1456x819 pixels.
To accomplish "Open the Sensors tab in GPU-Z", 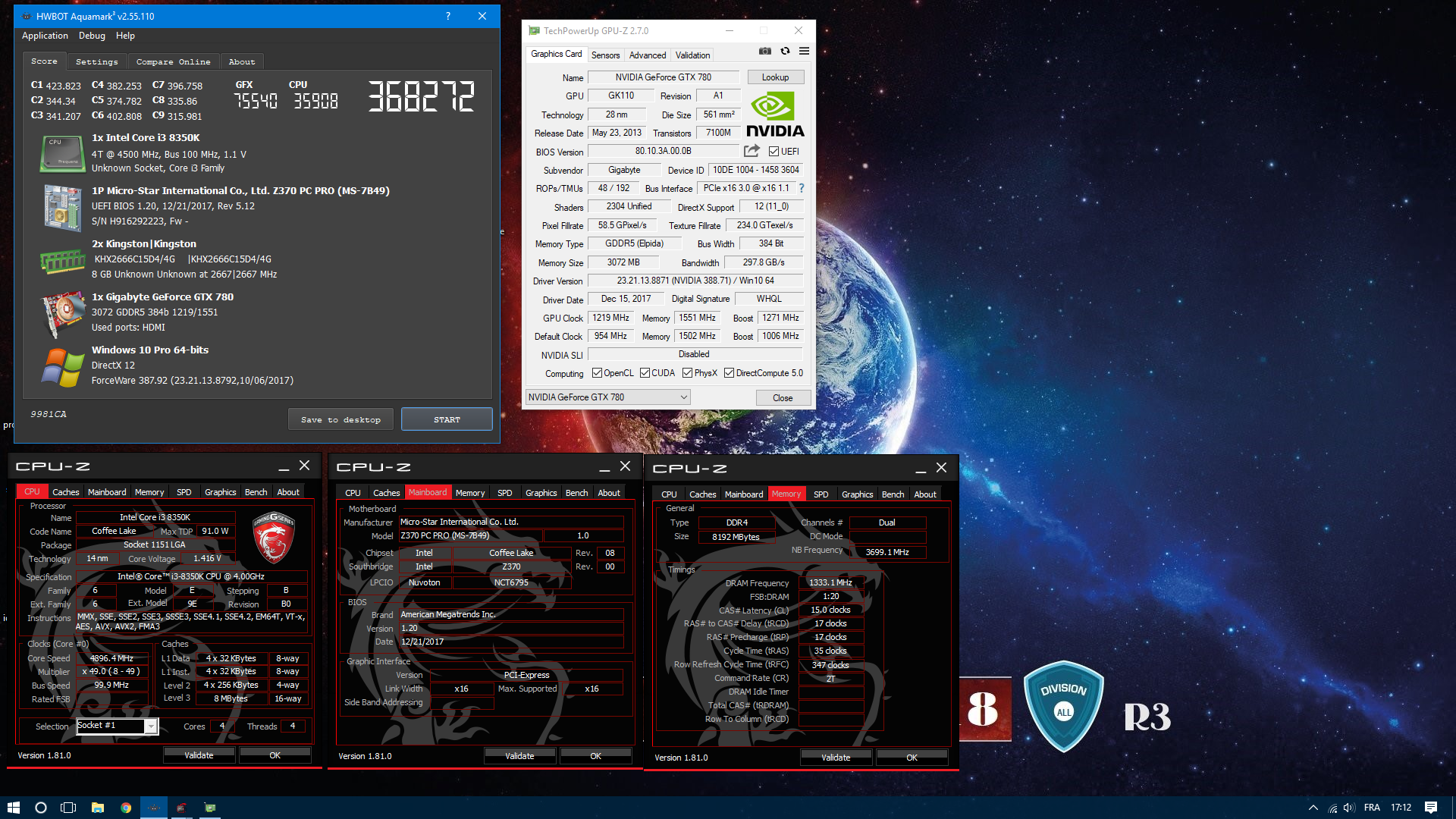I will click(605, 55).
